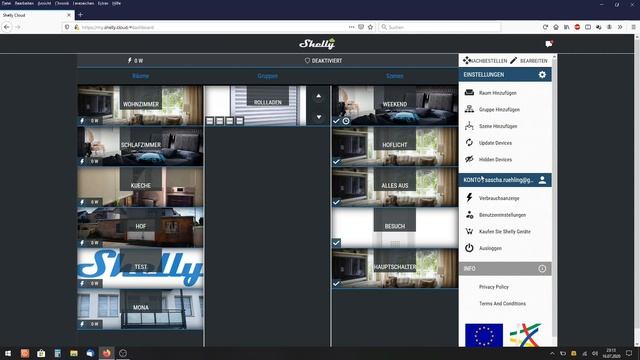Click the move arrows icon beside Nachbestellen

[x=466, y=60]
